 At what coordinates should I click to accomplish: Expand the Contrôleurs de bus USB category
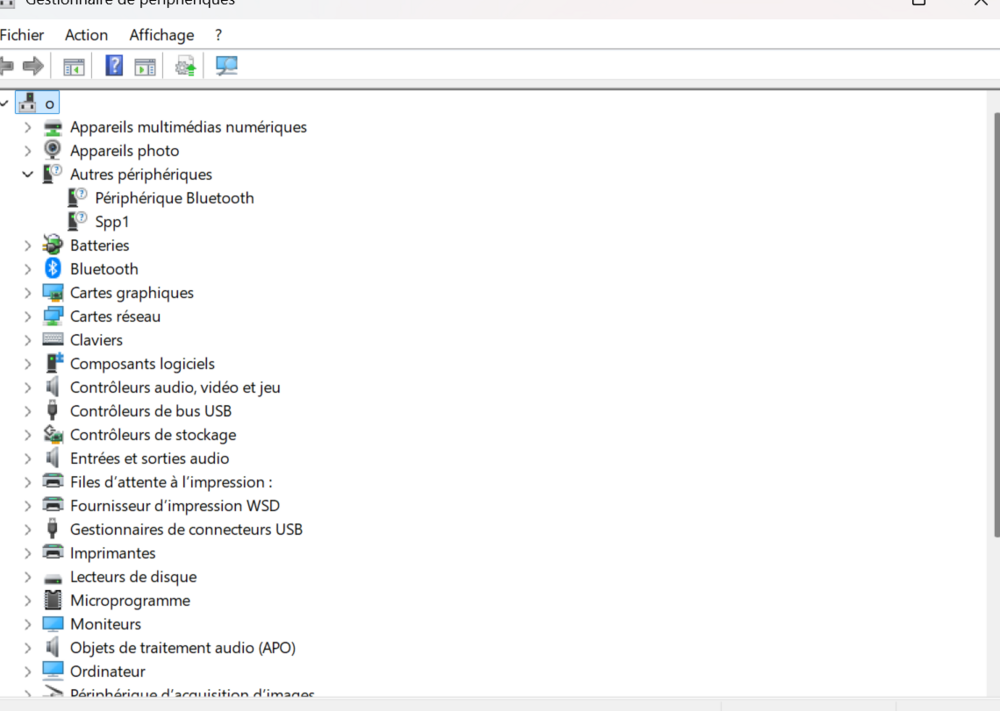(27, 411)
